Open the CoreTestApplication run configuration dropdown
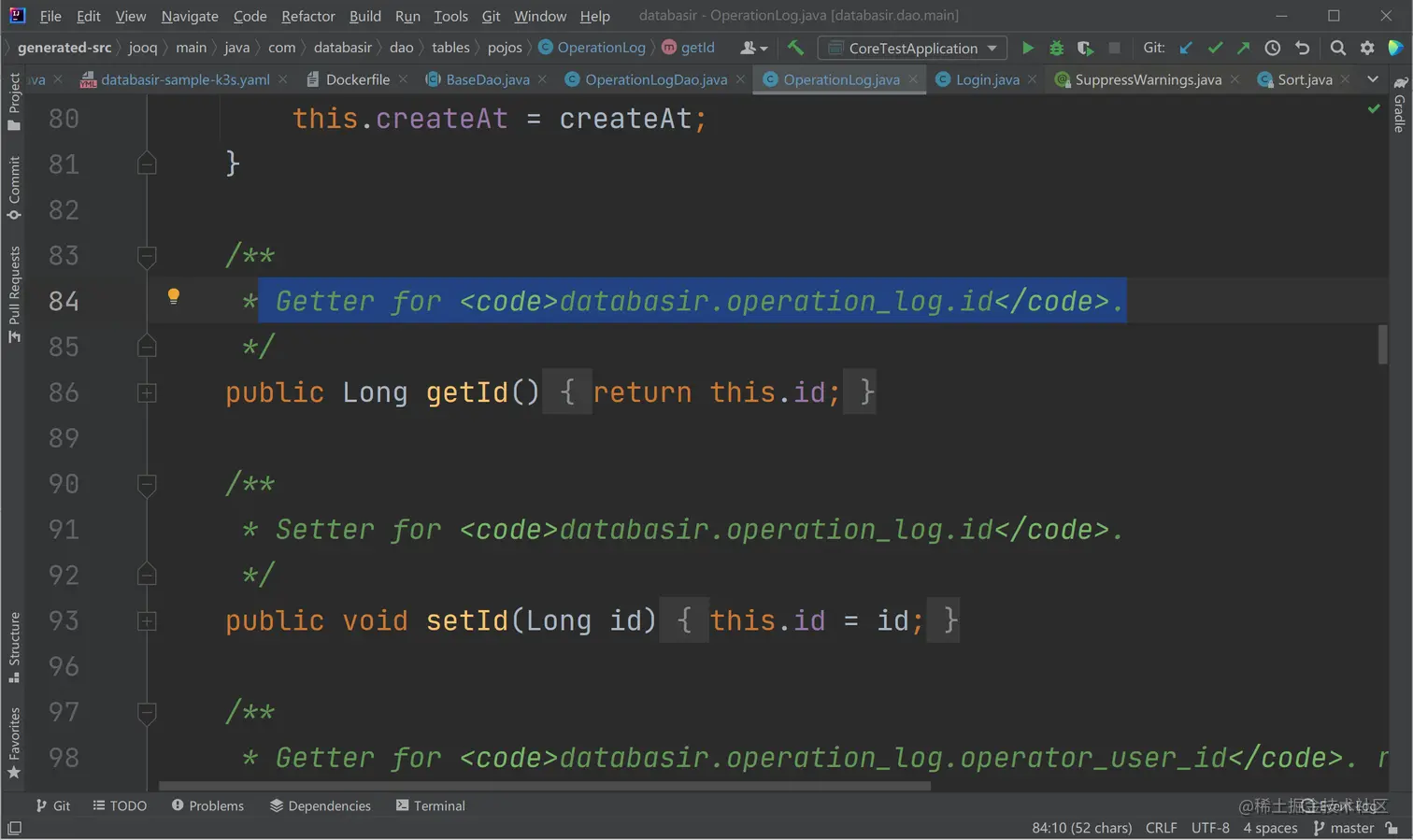The height and width of the screenshot is (840, 1413). 912,48
